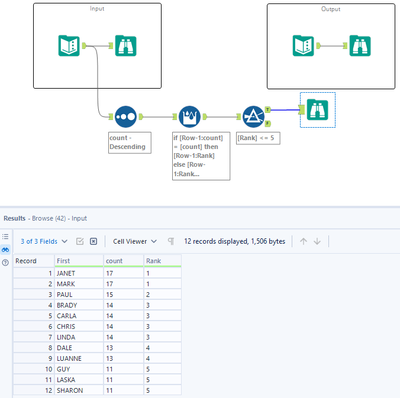Click the deselect all fields icon
This screenshot has height=398, width=400.
[x=94, y=241]
